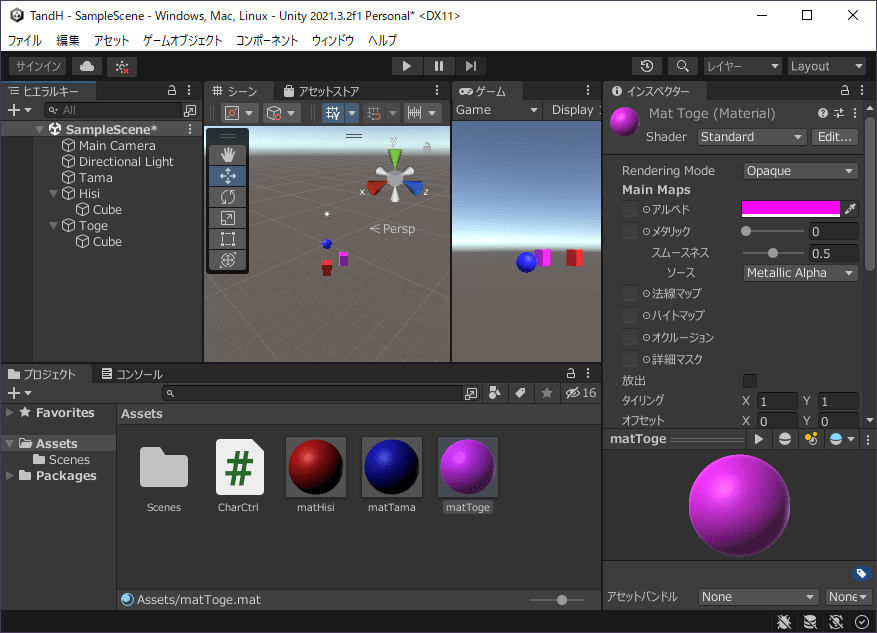Expand the Packages folder

pos(10,475)
